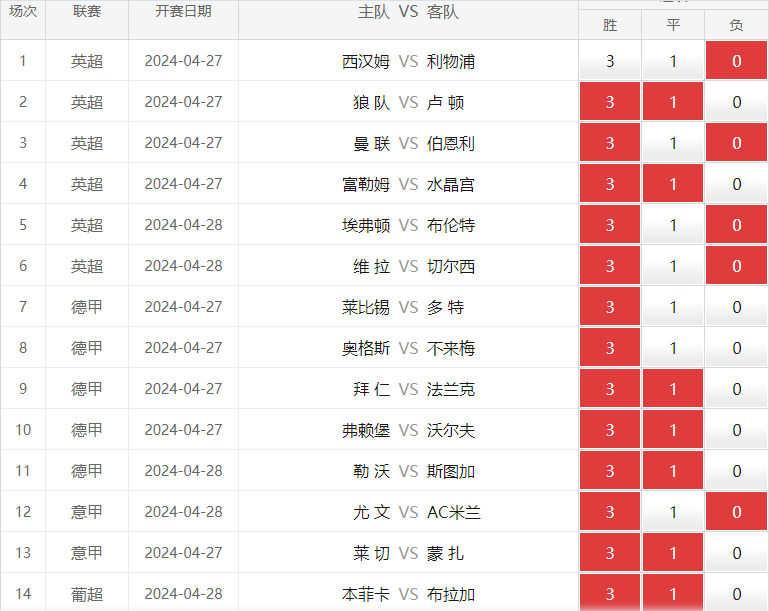Deselect draw (1) for 弗赖堡 VS 沃尔夫
This screenshot has height=611, width=769.
coord(673,430)
